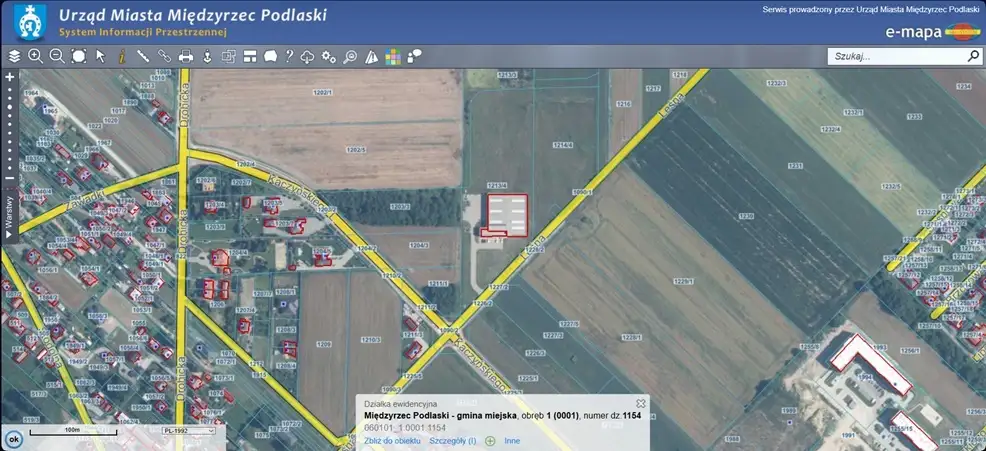
Task: Activate the arrow pointer selection tool
Action: pyautogui.click(x=100, y=57)
